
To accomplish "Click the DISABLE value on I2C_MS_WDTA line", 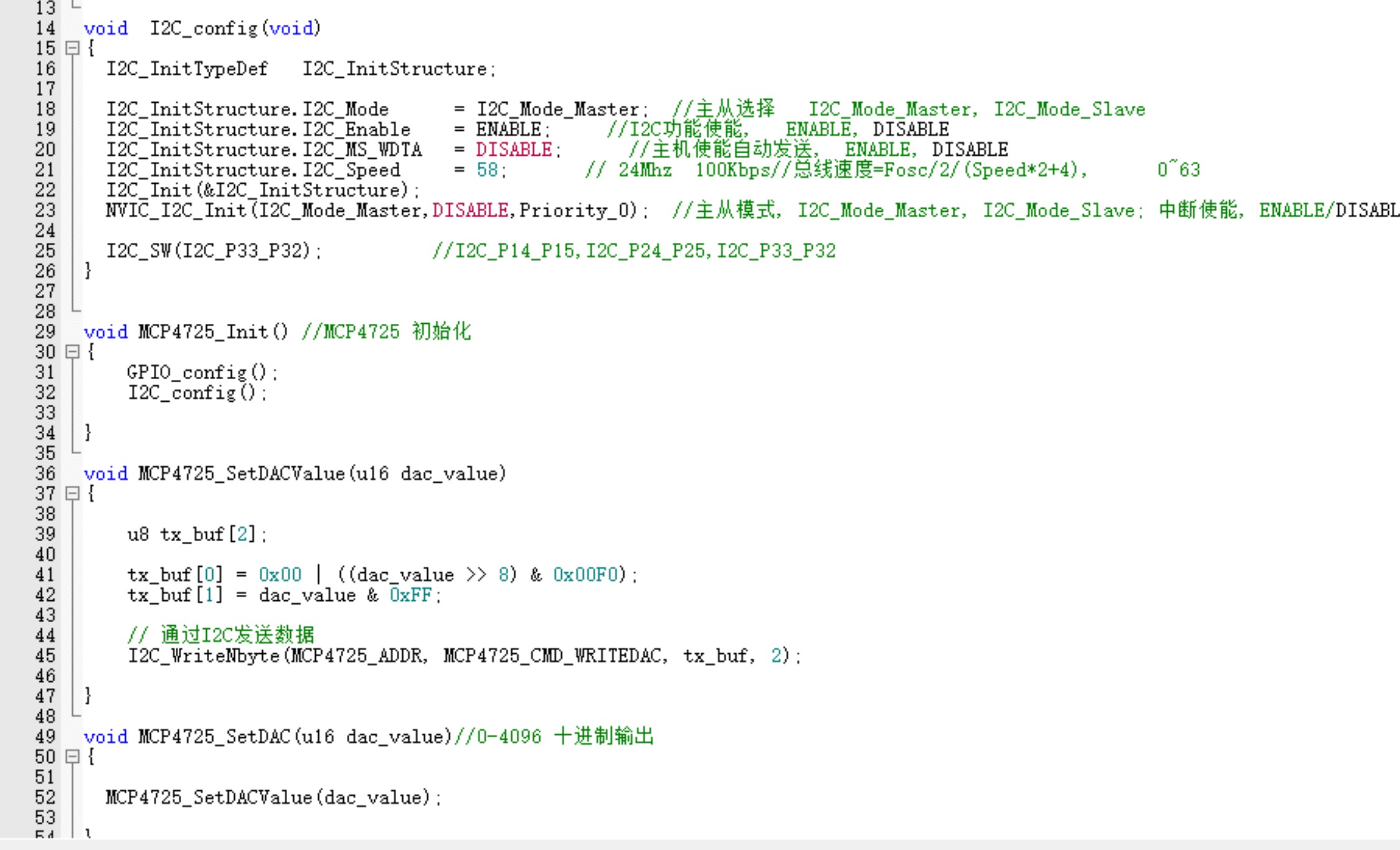I will (514, 149).
